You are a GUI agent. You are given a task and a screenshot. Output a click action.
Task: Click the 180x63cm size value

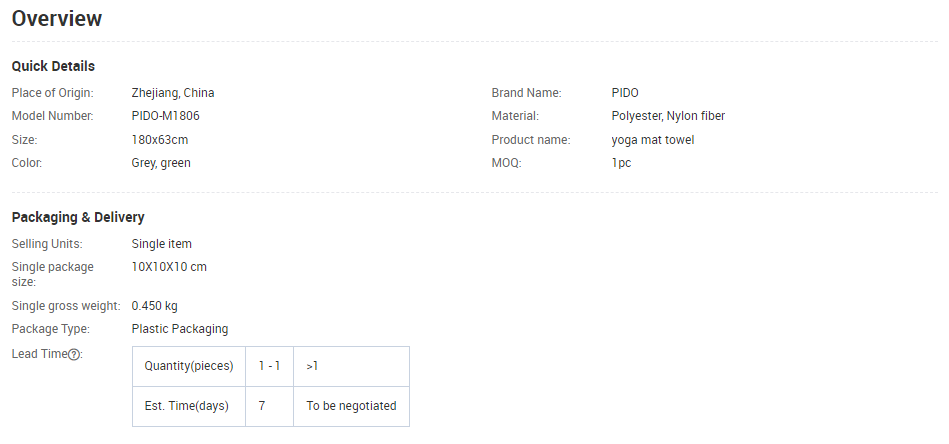[160, 140]
